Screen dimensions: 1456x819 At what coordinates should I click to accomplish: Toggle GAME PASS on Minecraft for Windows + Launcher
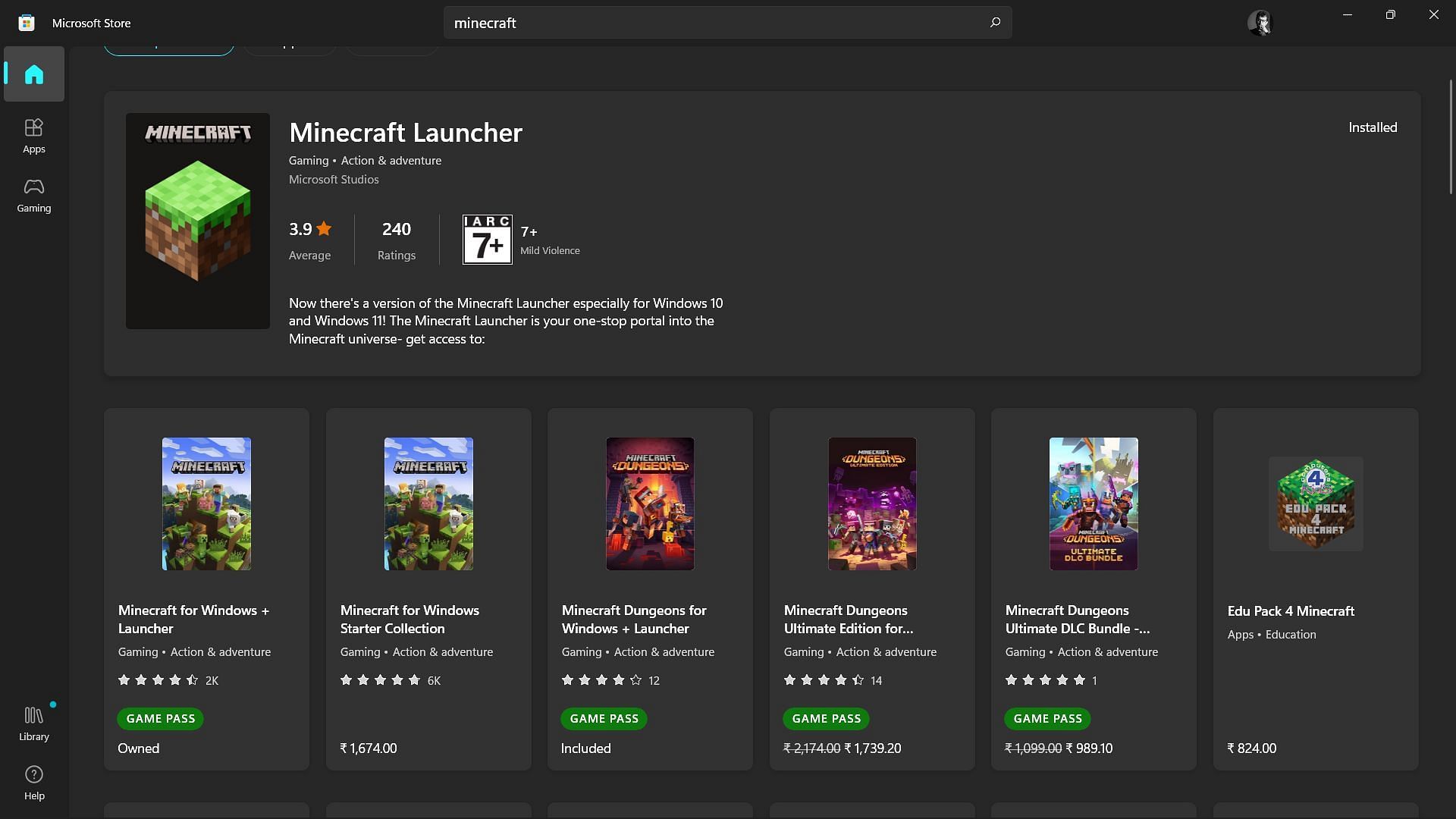pyautogui.click(x=160, y=719)
